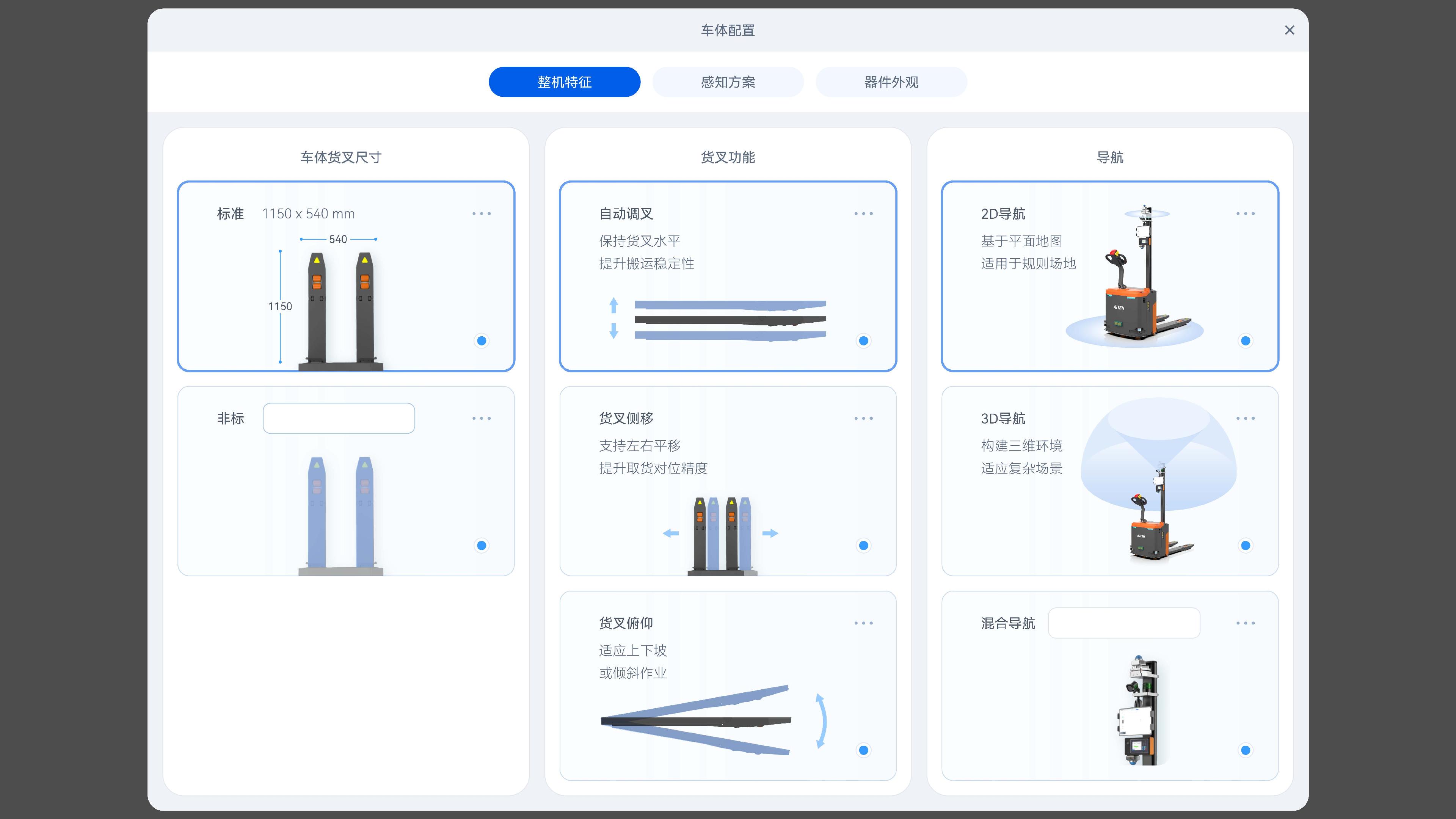The height and width of the screenshot is (819, 1456).
Task: Open more options on the 非标 card
Action: [481, 418]
